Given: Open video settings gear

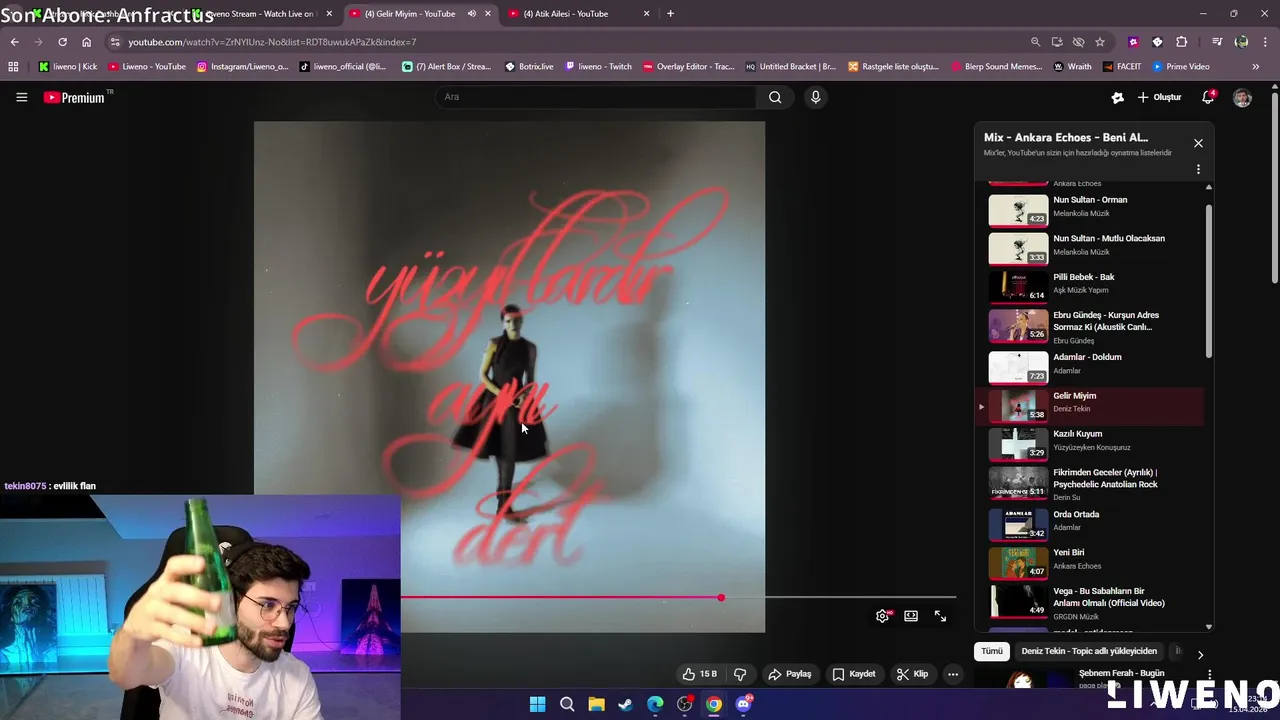Looking at the screenshot, I should [x=882, y=616].
